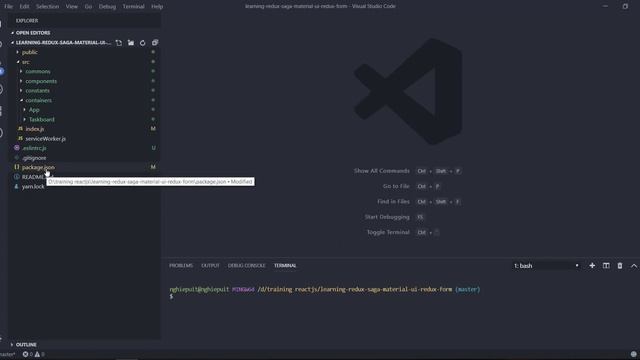The image size is (640, 360).
Task: Open the Go menu
Action: click(88, 7)
